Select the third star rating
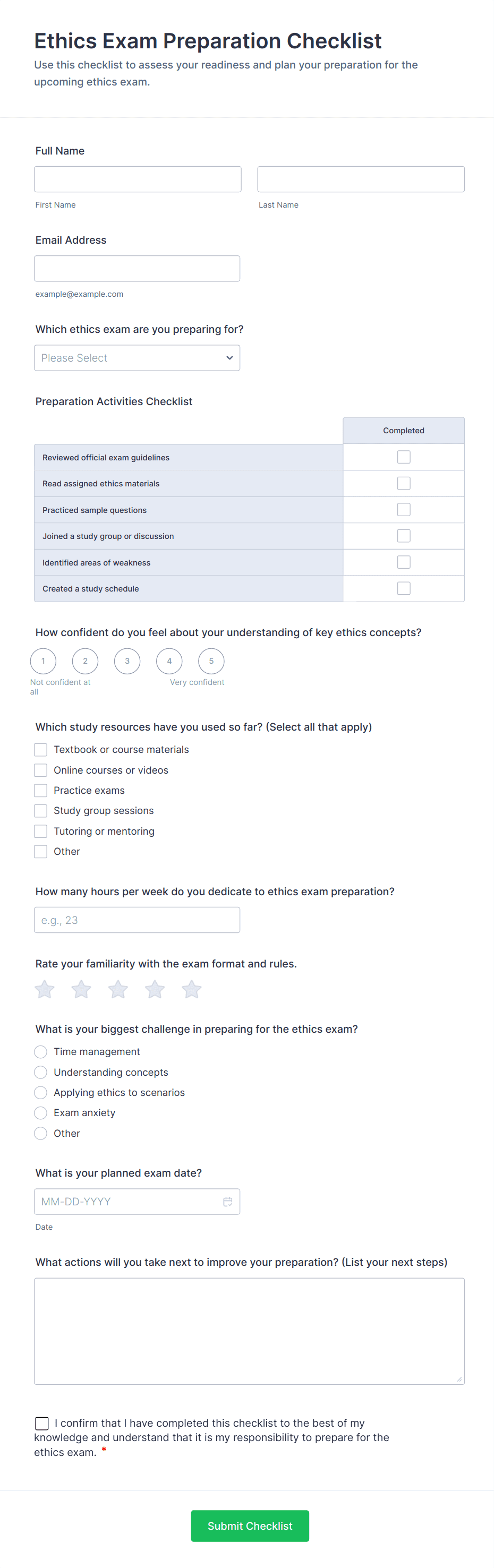The height and width of the screenshot is (1568, 494). click(118, 989)
